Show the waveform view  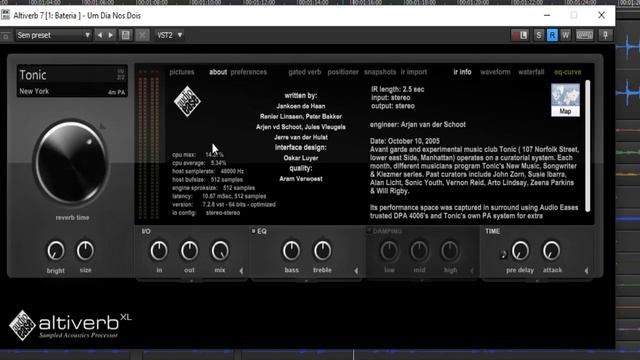pos(495,72)
